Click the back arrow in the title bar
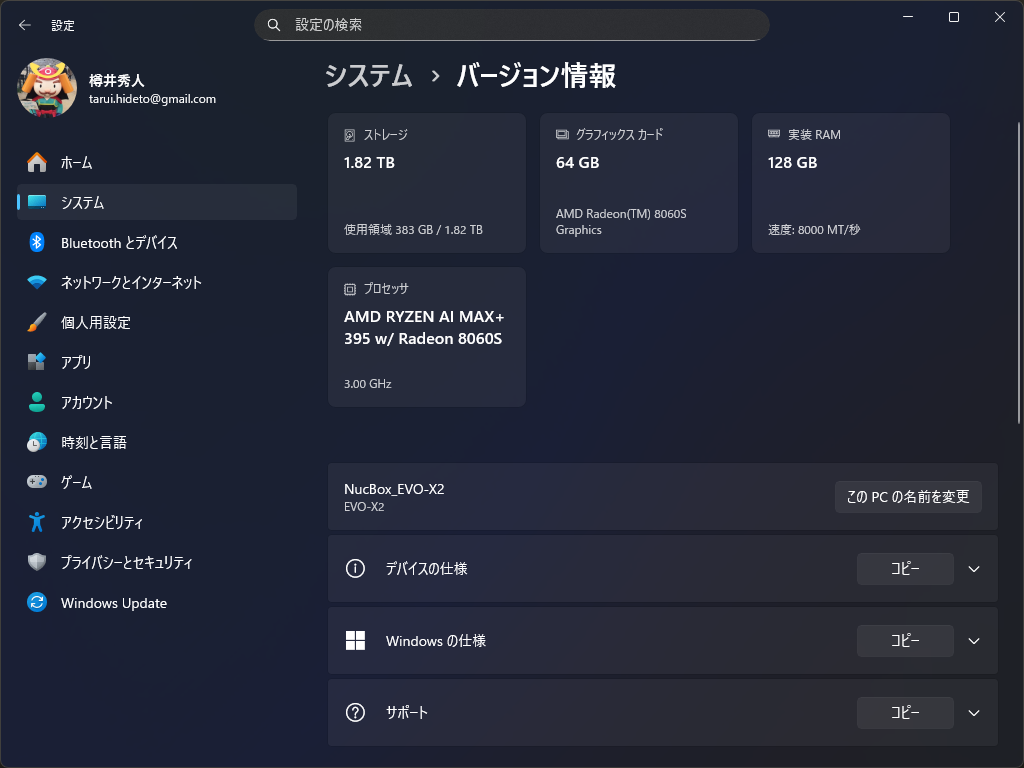This screenshot has height=768, width=1024. click(x=23, y=25)
